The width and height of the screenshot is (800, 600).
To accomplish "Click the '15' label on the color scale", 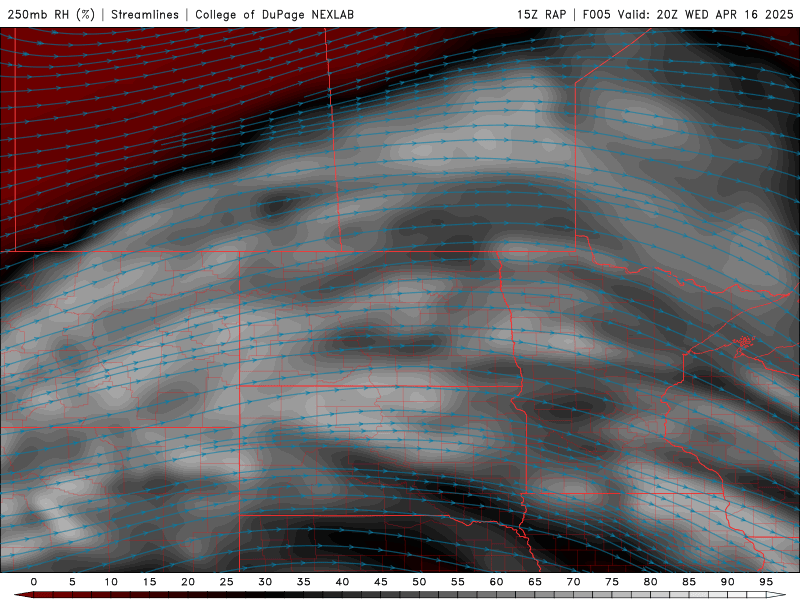I will (149, 582).
